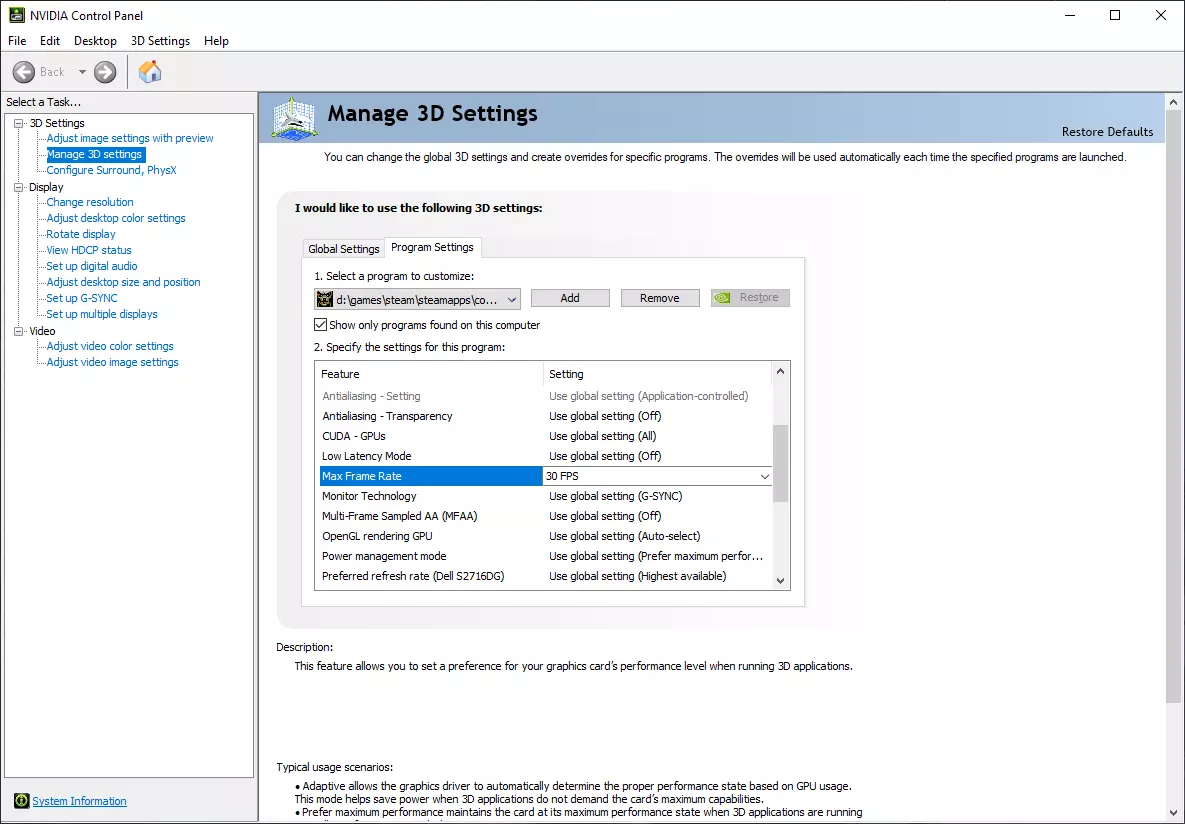
Task: Switch to the Global Settings tab
Action: coord(343,249)
